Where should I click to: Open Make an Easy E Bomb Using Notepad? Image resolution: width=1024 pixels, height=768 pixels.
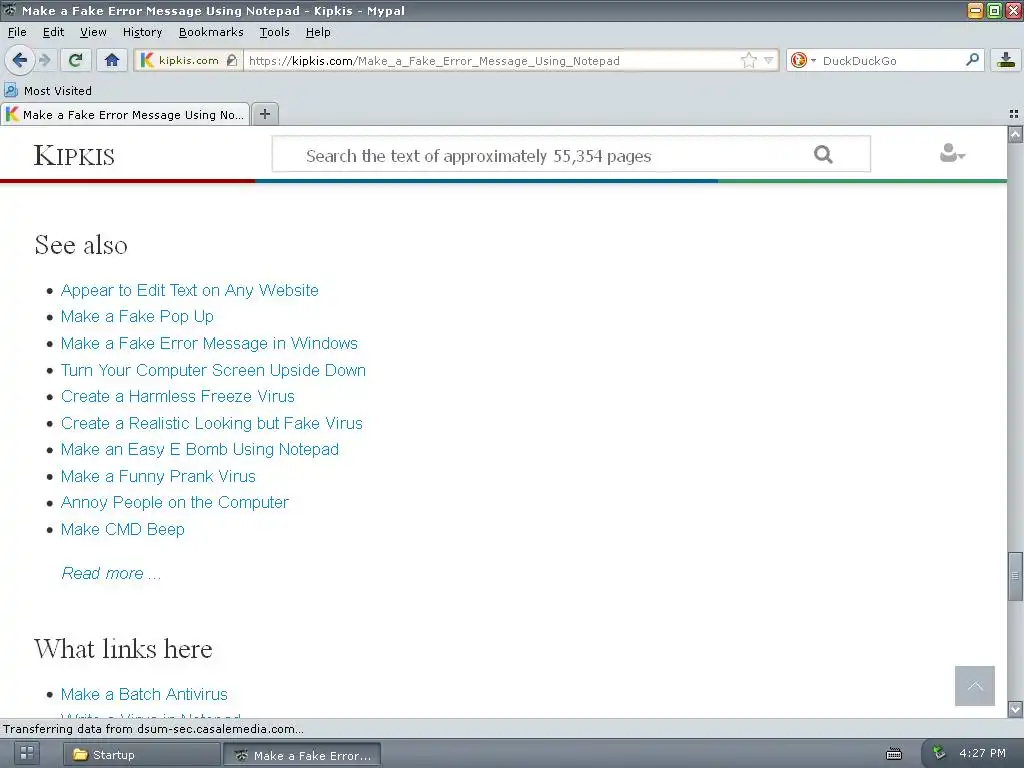tap(200, 449)
